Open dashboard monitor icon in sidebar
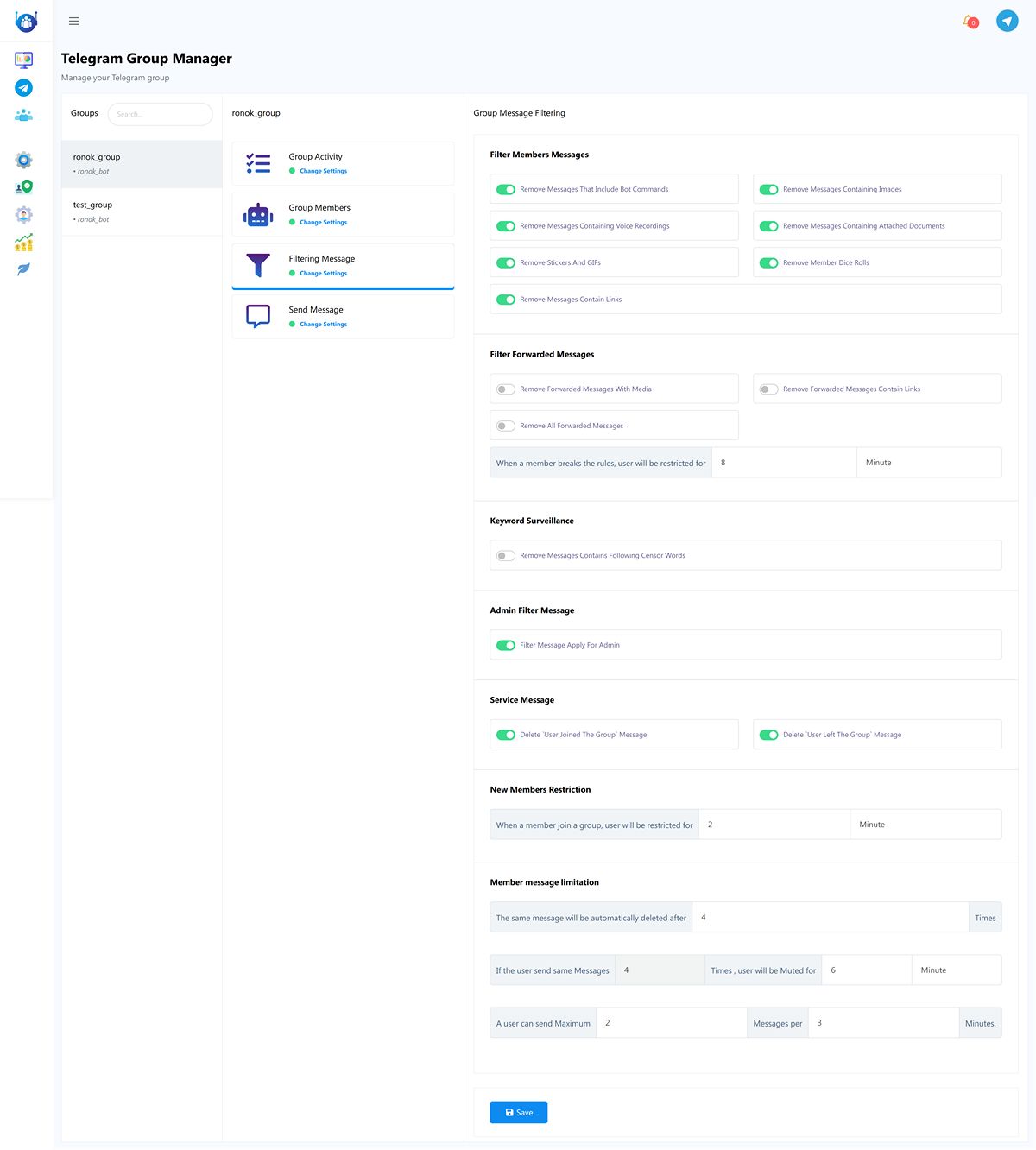This screenshot has width=1036, height=1150. (24, 60)
